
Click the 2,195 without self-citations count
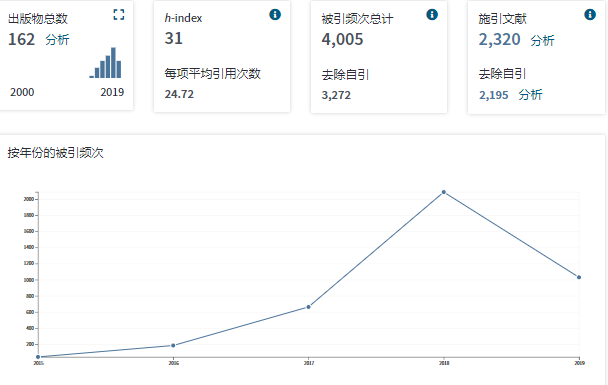click(x=493, y=95)
